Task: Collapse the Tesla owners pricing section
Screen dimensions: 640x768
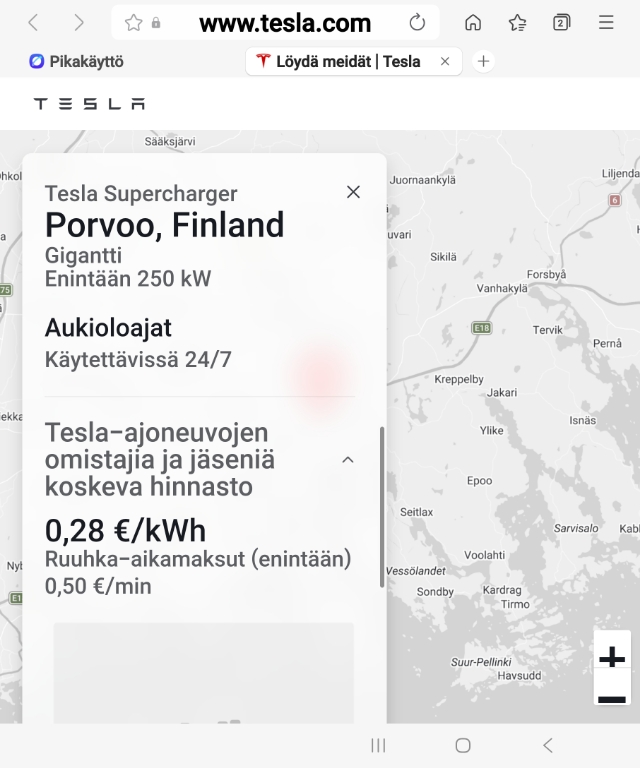Action: [x=348, y=460]
